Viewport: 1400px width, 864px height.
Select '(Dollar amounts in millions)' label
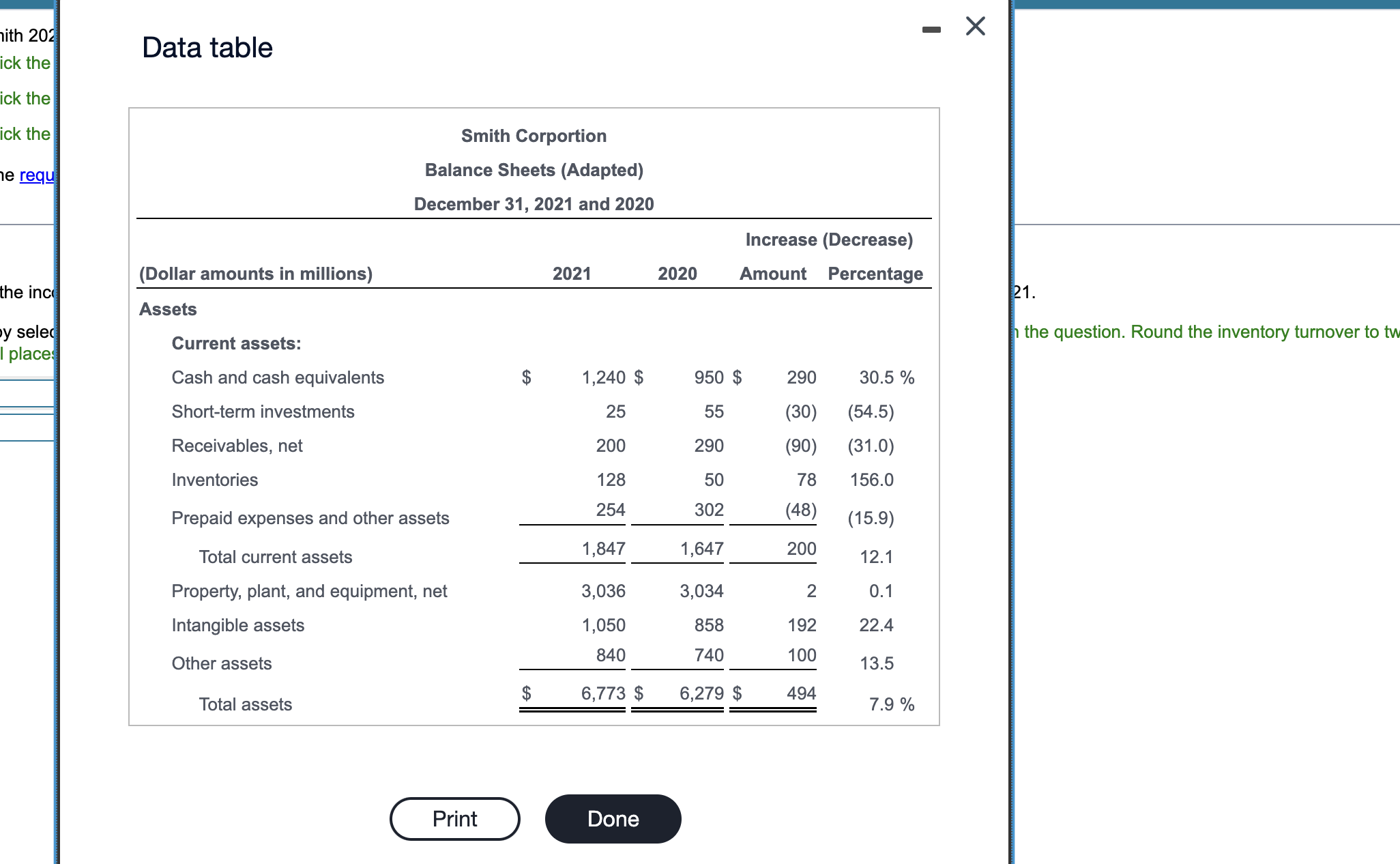pyautogui.click(x=256, y=274)
